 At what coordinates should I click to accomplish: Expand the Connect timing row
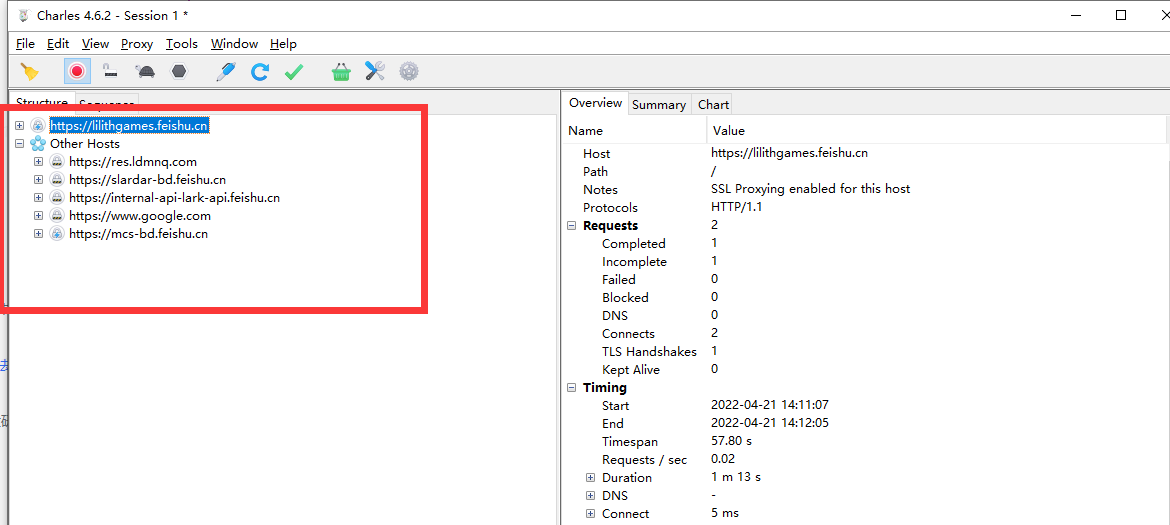click(x=590, y=513)
